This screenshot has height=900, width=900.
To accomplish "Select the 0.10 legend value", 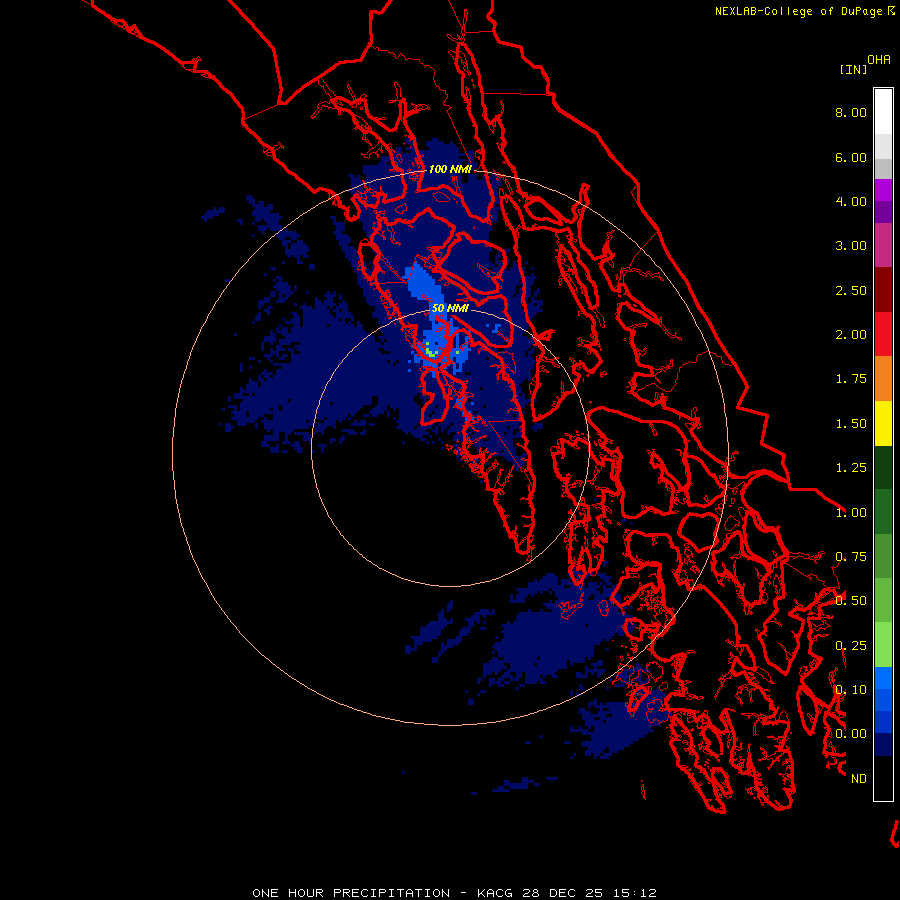I will [x=851, y=690].
